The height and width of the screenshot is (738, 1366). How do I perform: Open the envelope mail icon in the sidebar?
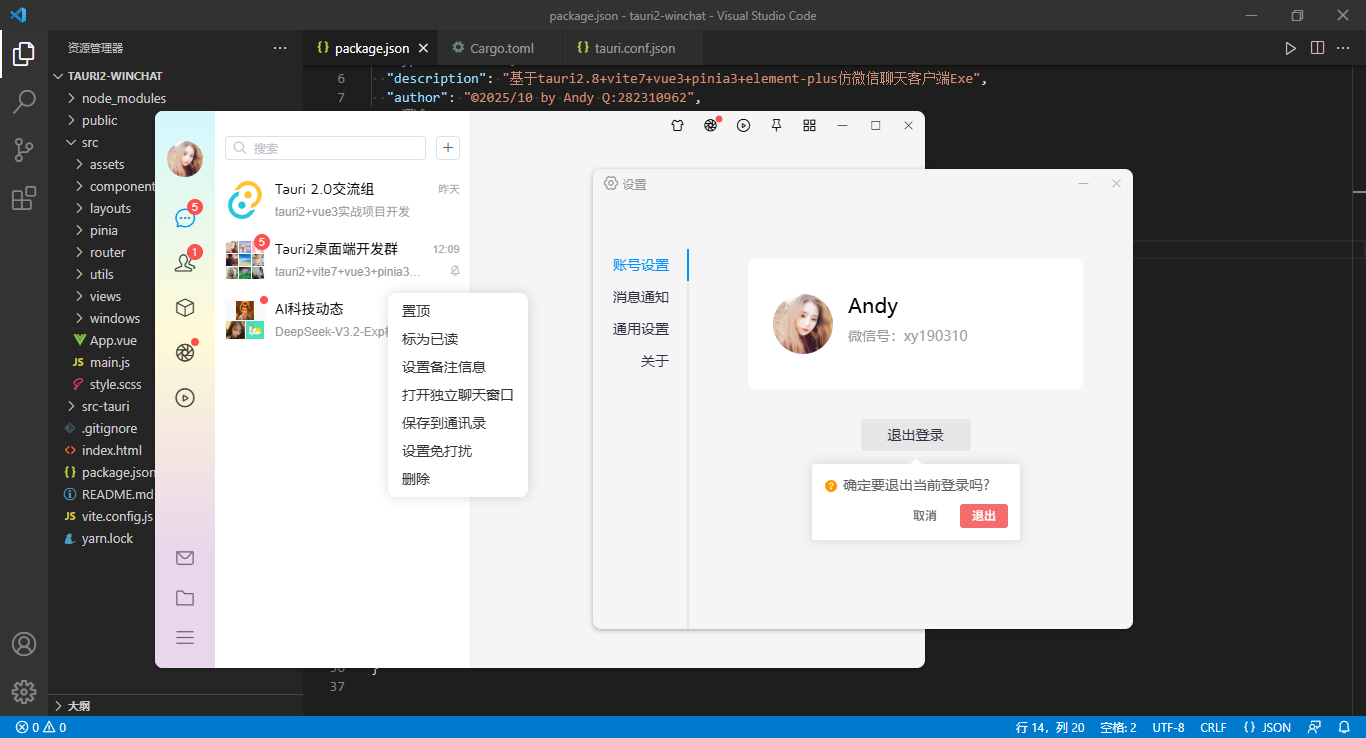point(185,558)
